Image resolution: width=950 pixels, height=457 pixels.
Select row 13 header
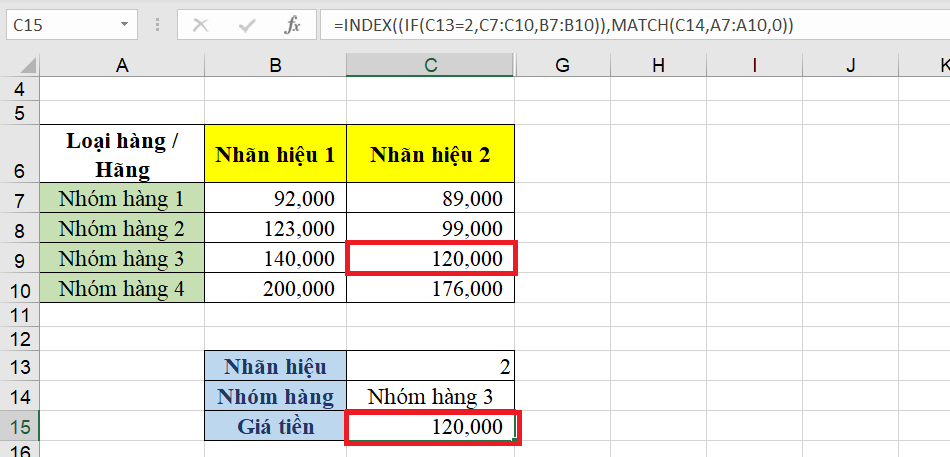point(19,366)
